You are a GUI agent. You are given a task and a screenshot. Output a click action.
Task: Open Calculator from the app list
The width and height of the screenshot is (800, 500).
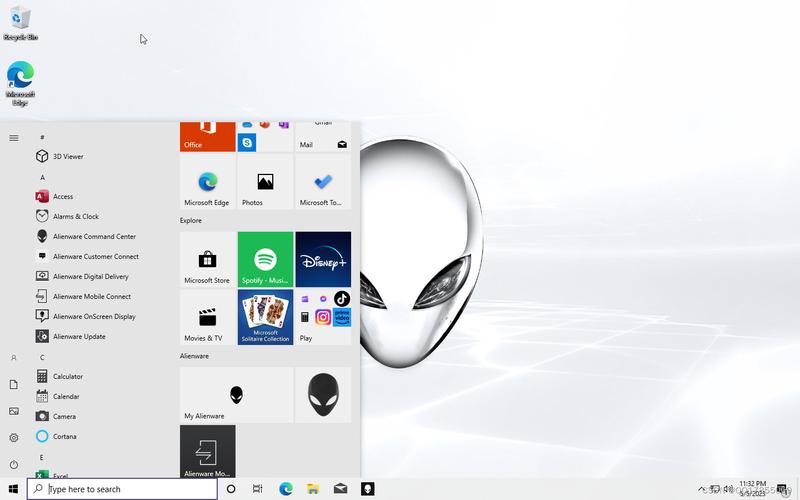pos(102,376)
